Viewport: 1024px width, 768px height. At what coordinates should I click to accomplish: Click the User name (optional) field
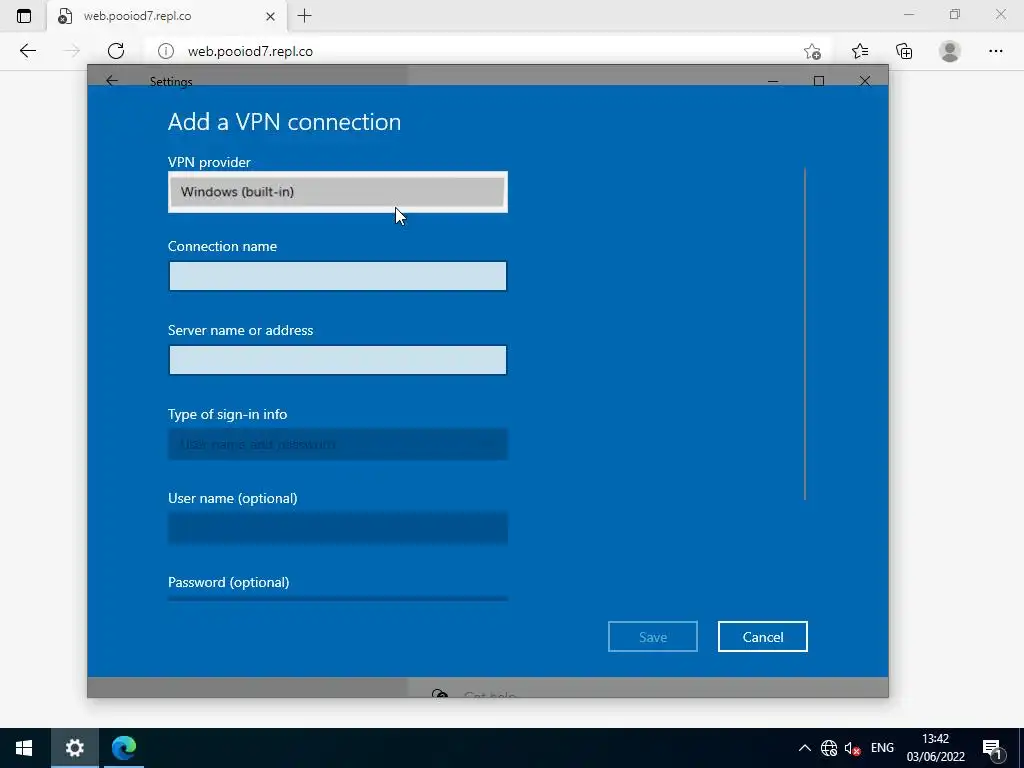pos(338,528)
